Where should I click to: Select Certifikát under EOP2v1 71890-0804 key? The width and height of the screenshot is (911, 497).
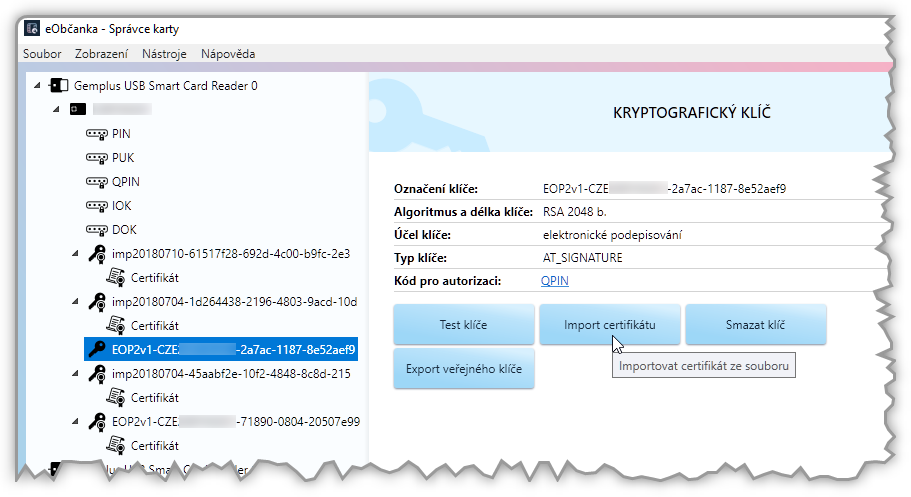click(155, 446)
